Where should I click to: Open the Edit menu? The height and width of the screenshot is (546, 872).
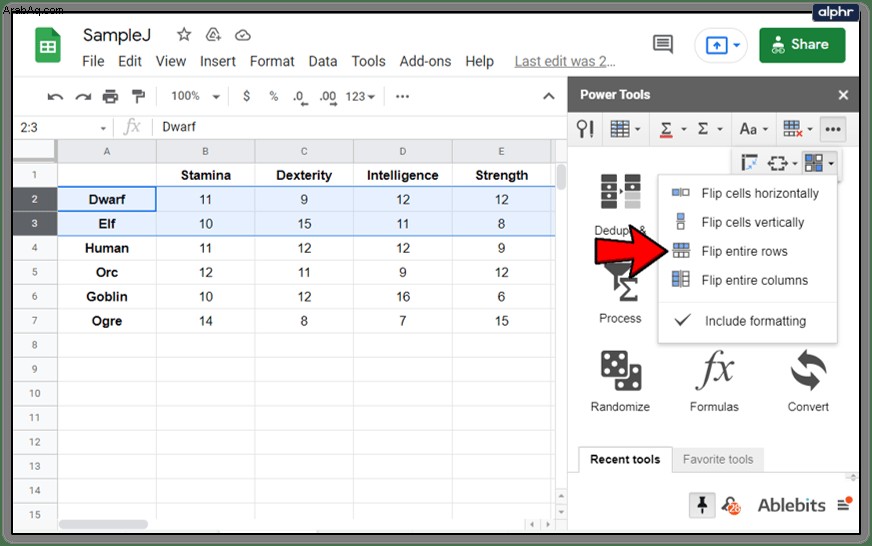130,61
